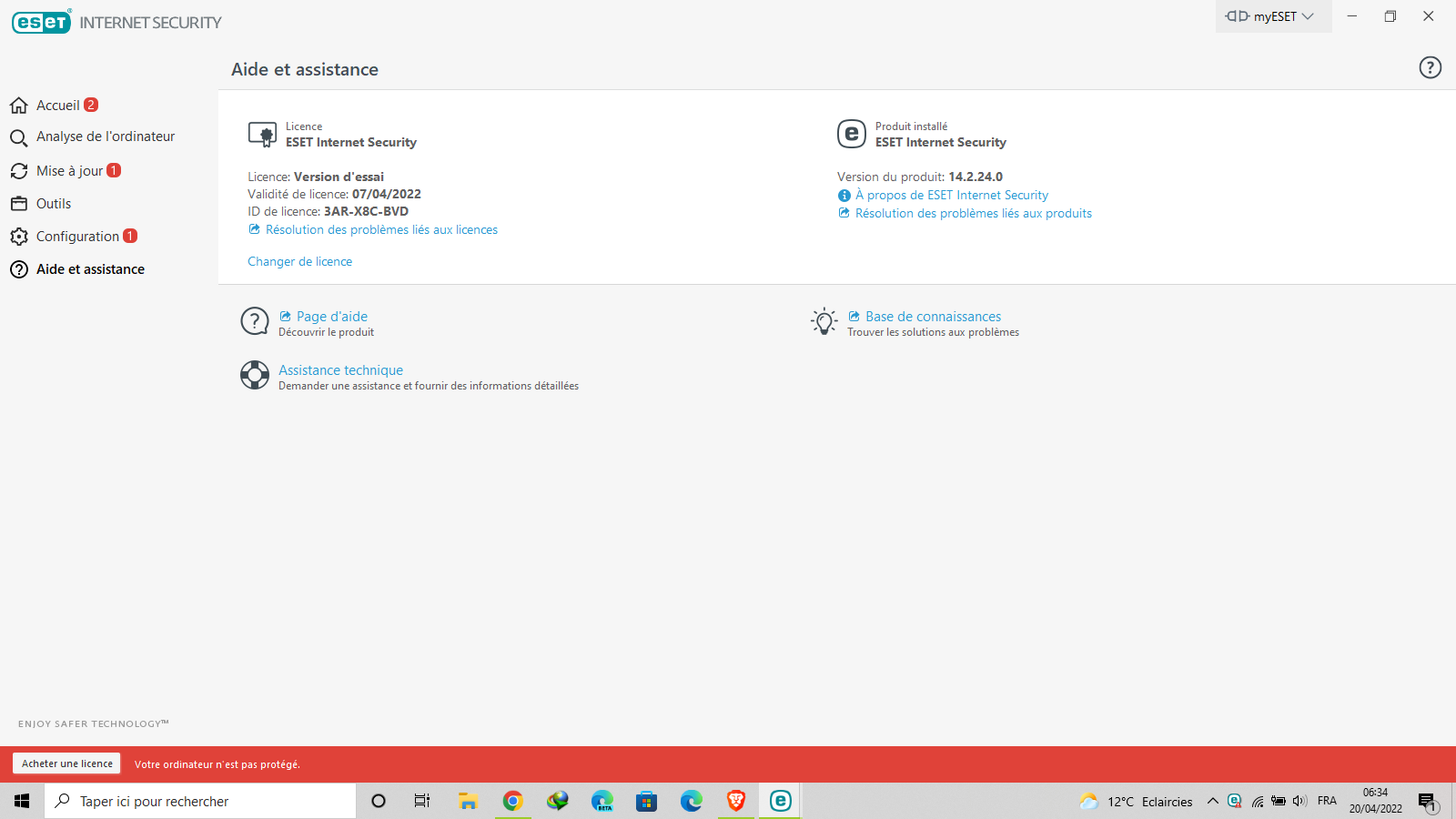Click the licence certificate icon
Viewport: 1456px width, 819px height.
pyautogui.click(x=262, y=135)
